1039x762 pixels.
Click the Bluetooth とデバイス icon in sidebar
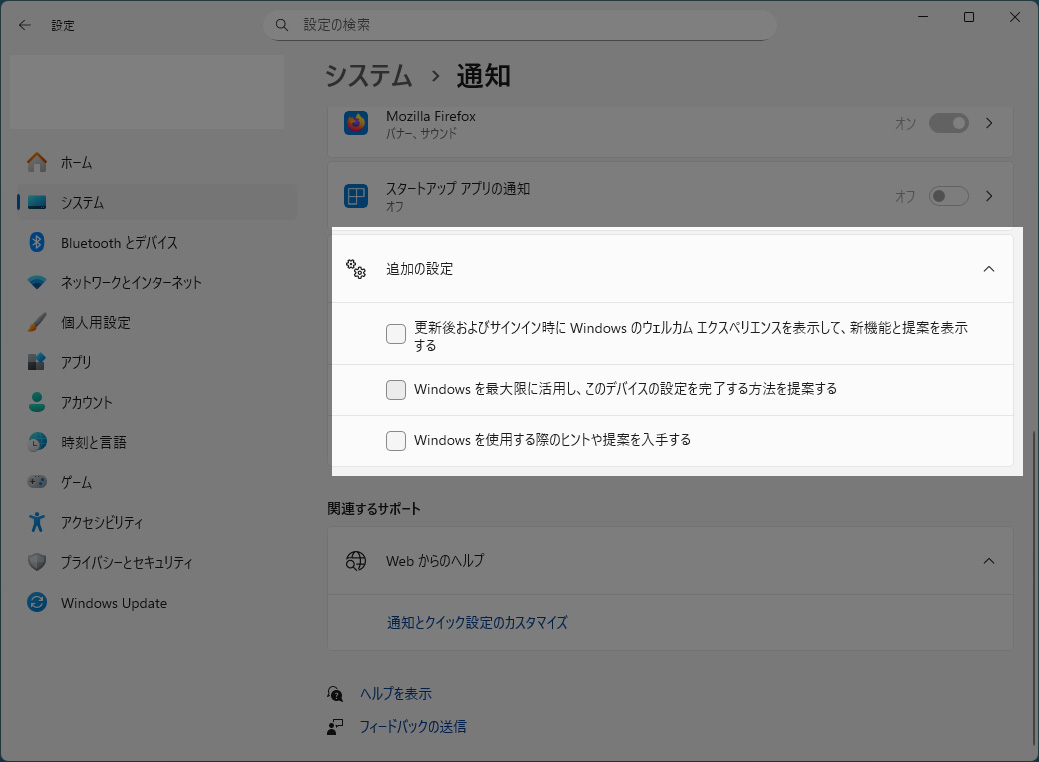37,243
